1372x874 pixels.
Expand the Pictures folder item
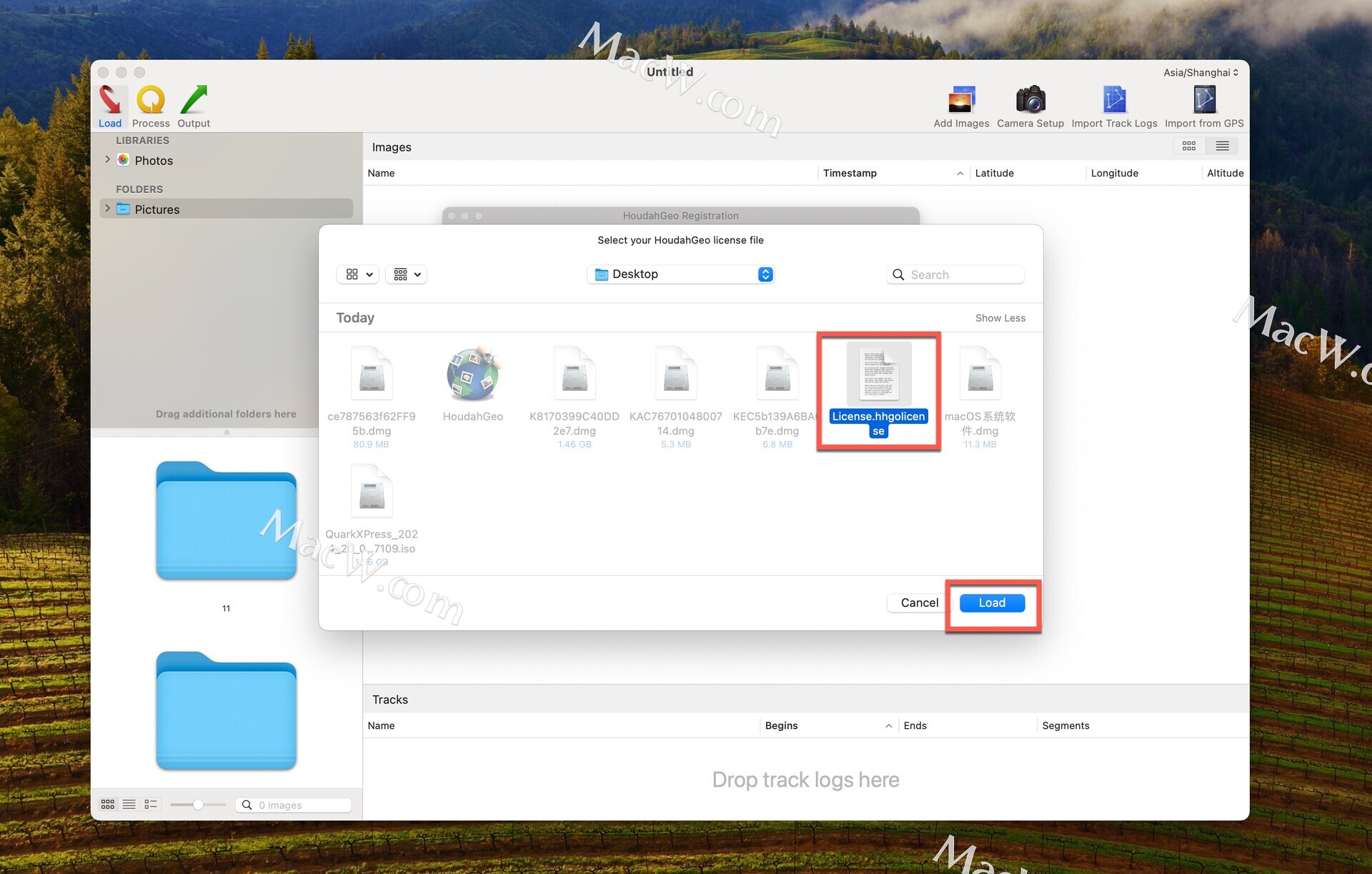(x=107, y=209)
